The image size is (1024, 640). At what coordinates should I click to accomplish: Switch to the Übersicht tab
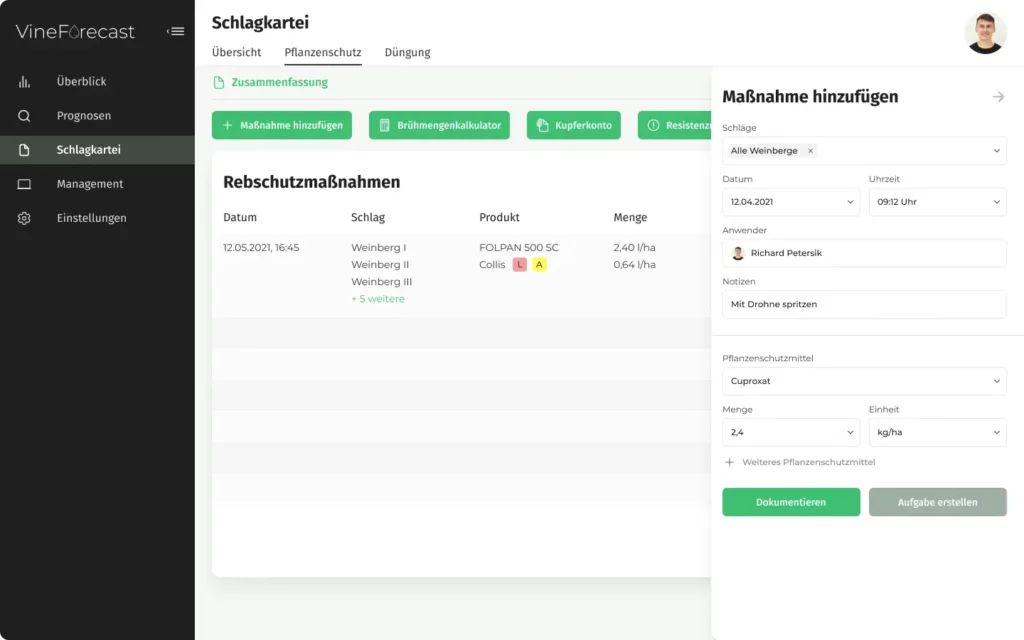point(236,52)
